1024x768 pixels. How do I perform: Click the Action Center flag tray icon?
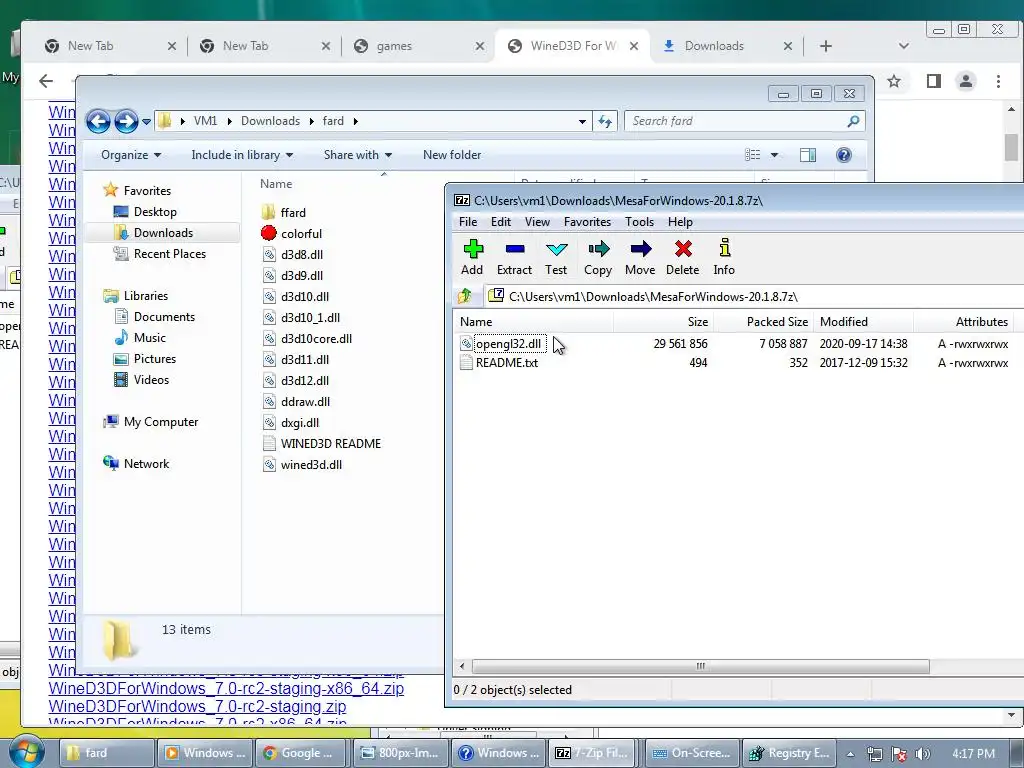[899, 754]
